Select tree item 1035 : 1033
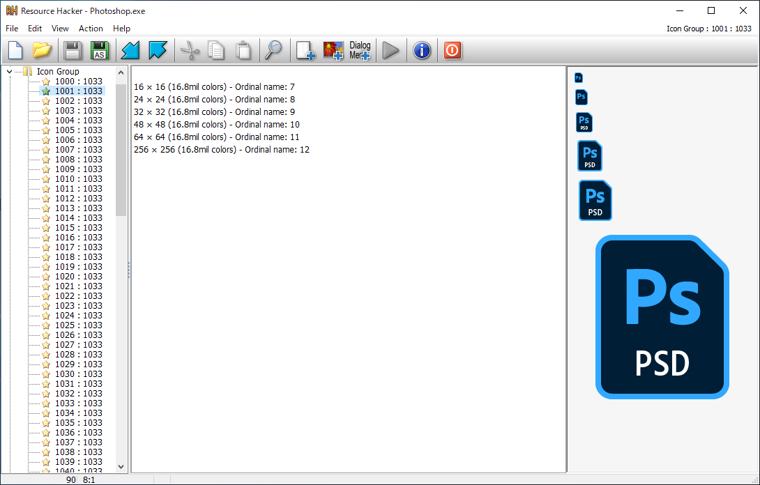Image resolution: width=760 pixels, height=485 pixels. [x=79, y=423]
